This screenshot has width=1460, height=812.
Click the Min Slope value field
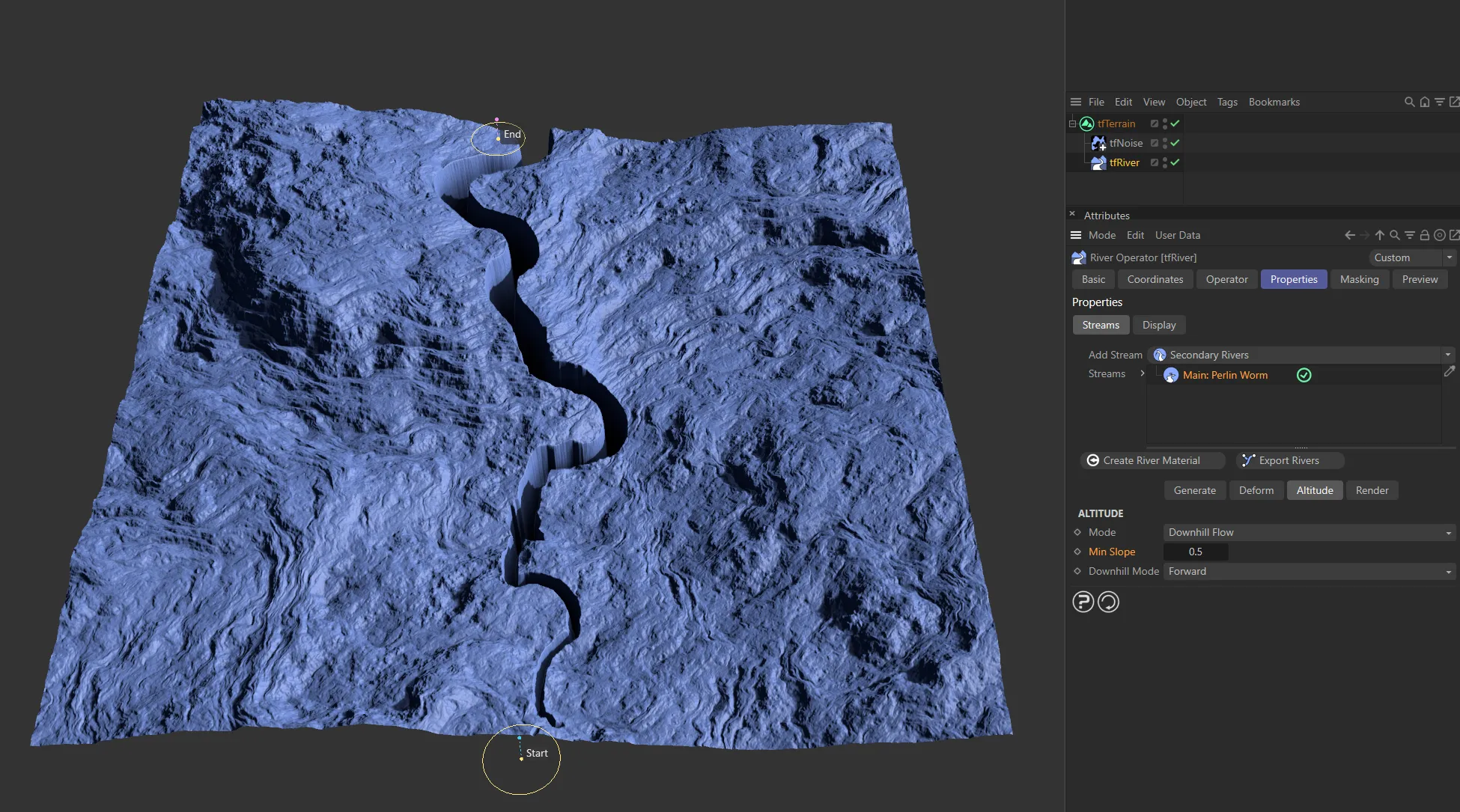(1195, 552)
